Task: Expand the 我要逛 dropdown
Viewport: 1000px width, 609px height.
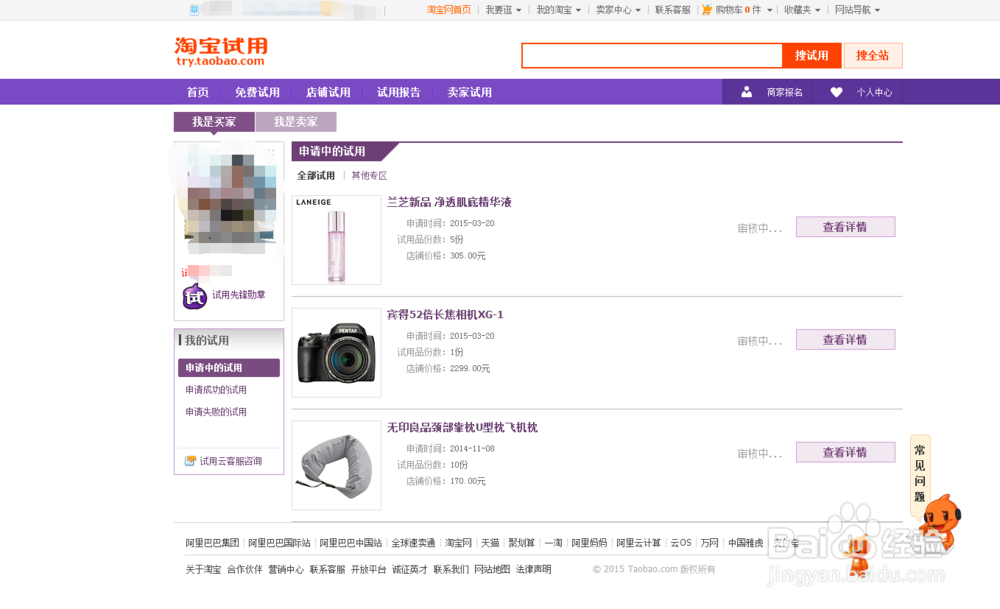Action: coord(503,10)
